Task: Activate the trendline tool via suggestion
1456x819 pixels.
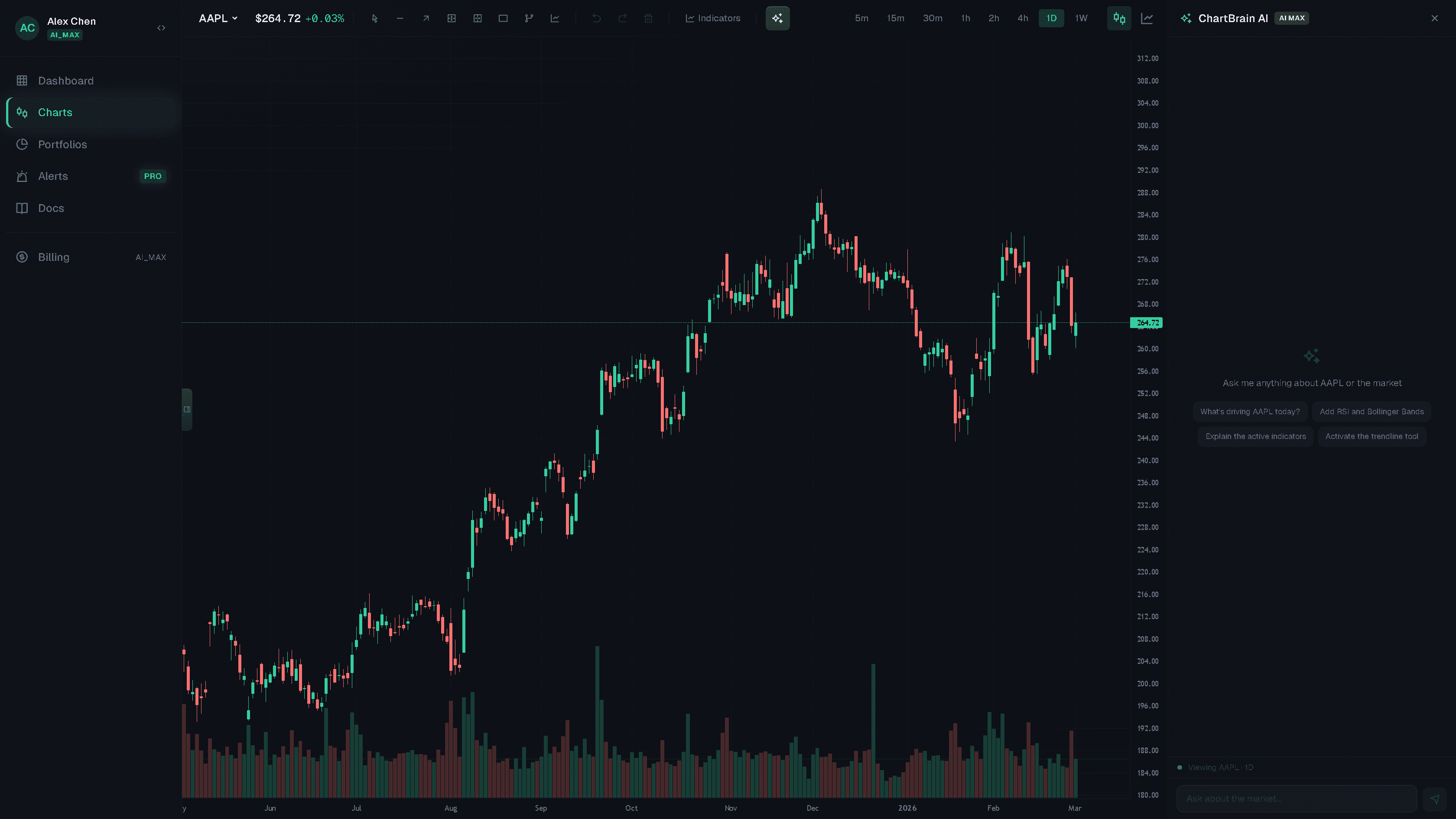Action: [1372, 436]
